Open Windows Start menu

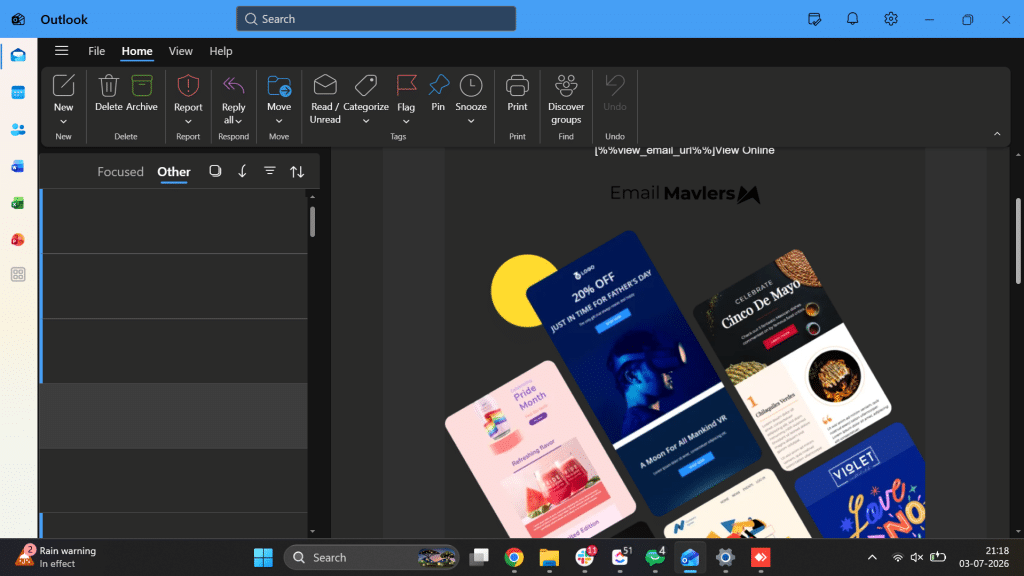tap(263, 557)
